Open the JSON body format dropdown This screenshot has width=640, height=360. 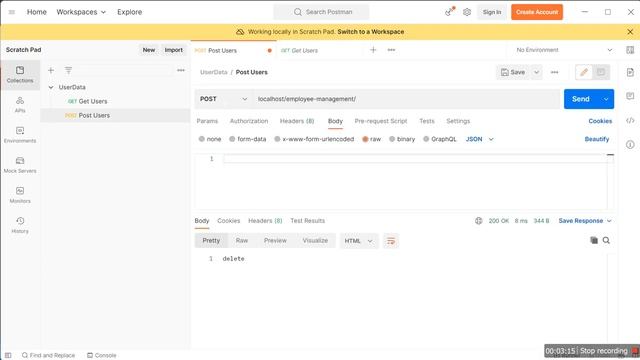click(x=480, y=139)
